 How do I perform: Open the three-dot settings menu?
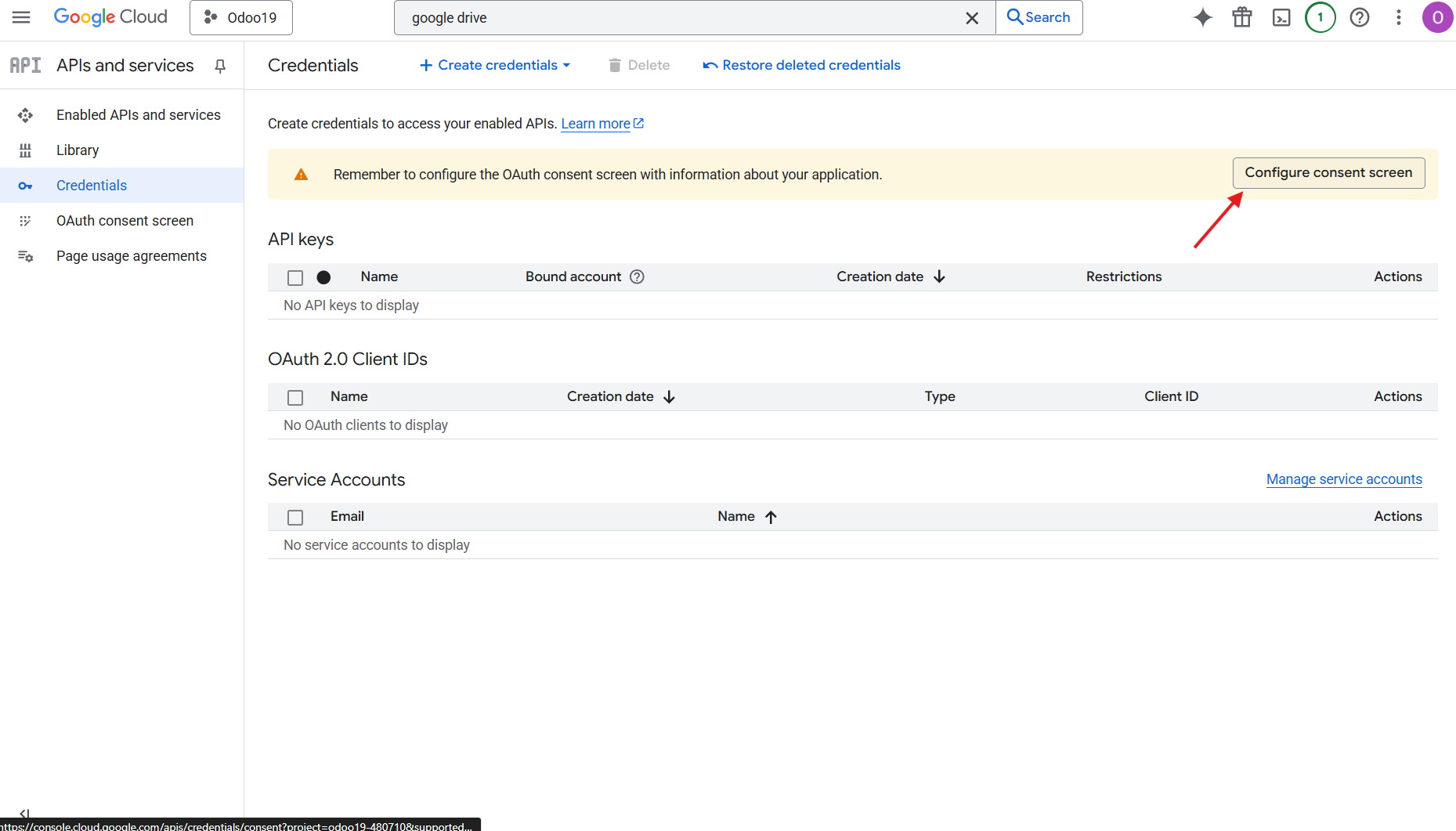(1398, 17)
